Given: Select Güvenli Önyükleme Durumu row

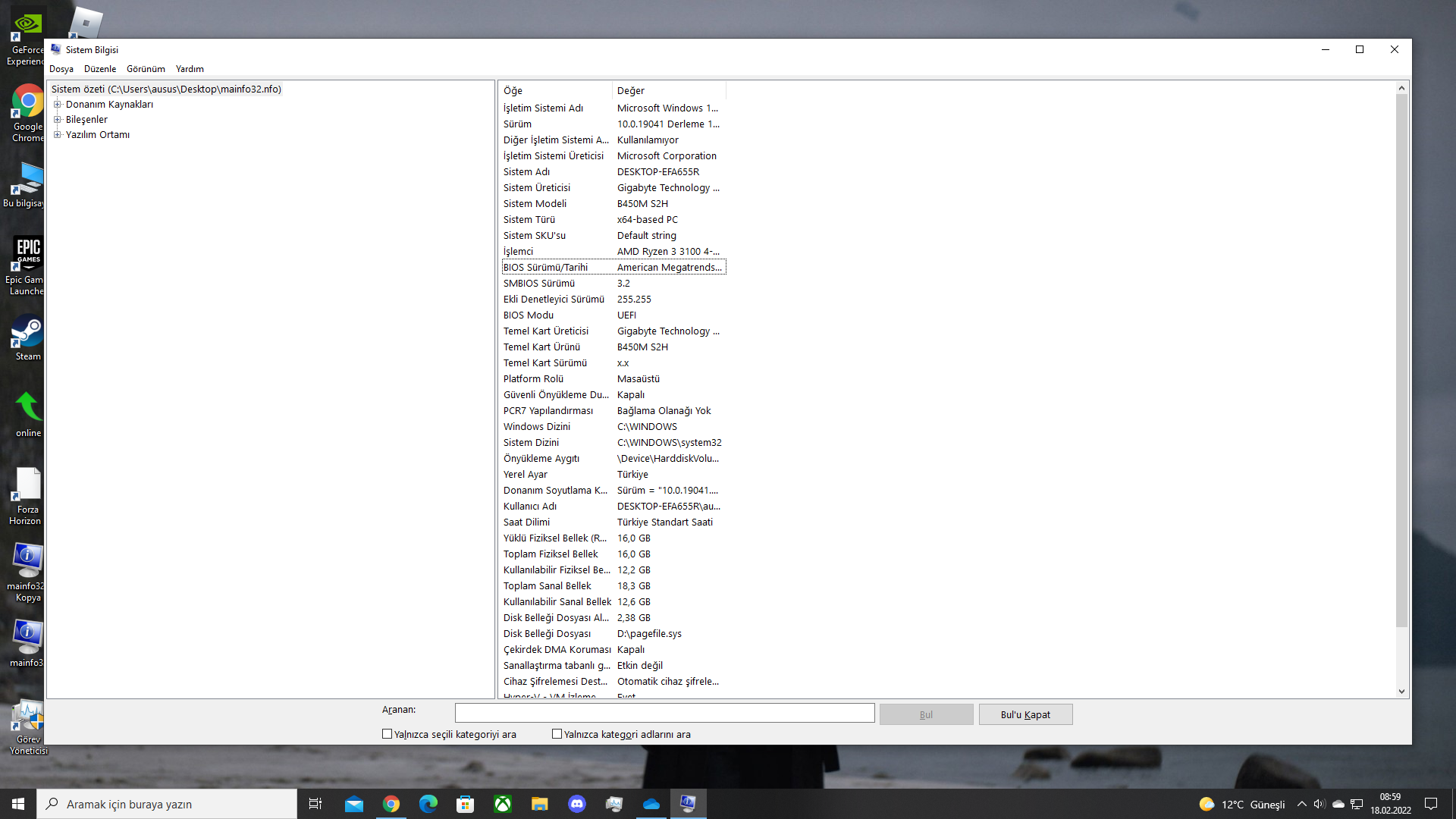Looking at the screenshot, I should click(x=613, y=394).
